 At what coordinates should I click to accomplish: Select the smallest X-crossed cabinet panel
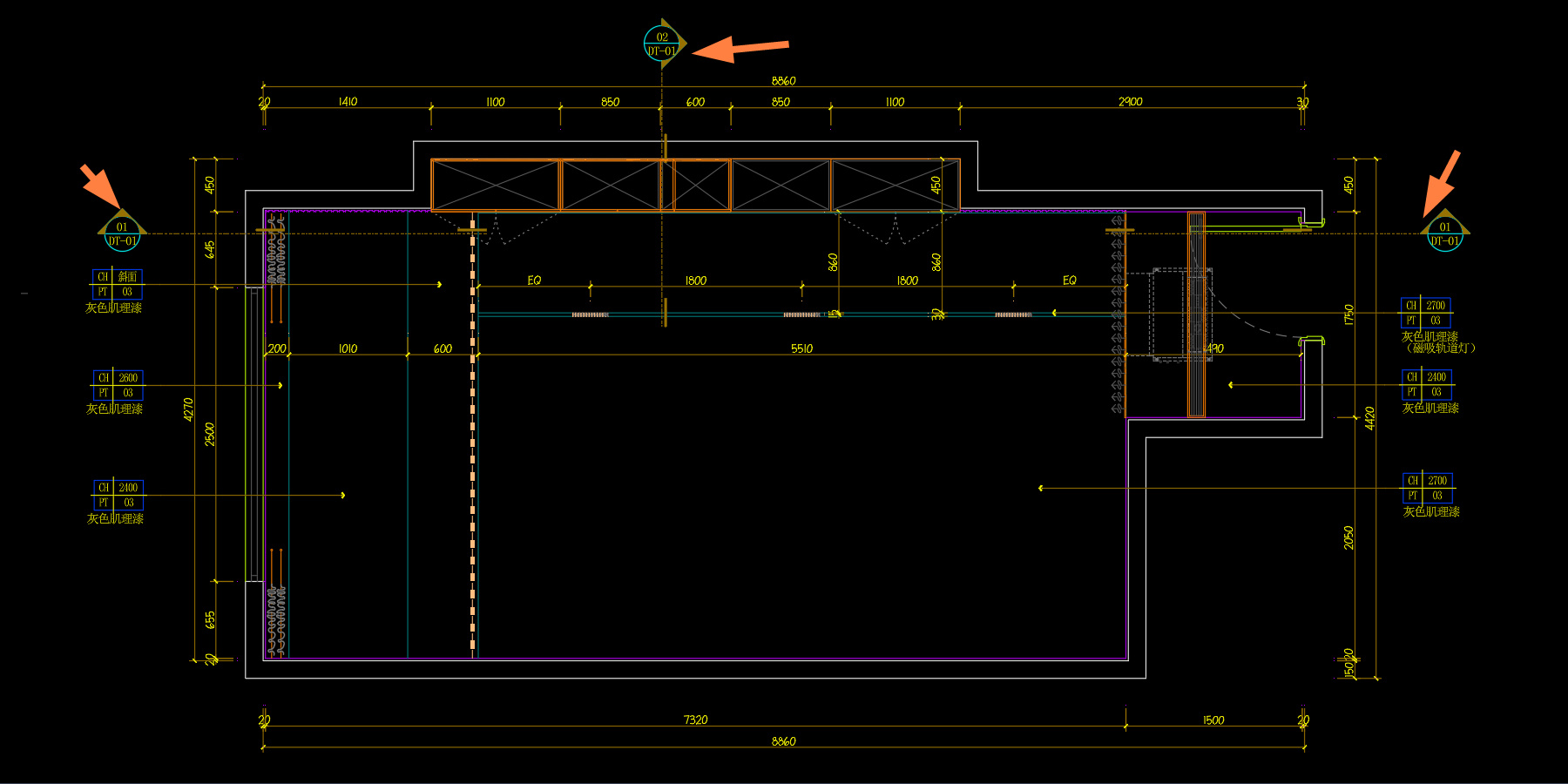701,185
